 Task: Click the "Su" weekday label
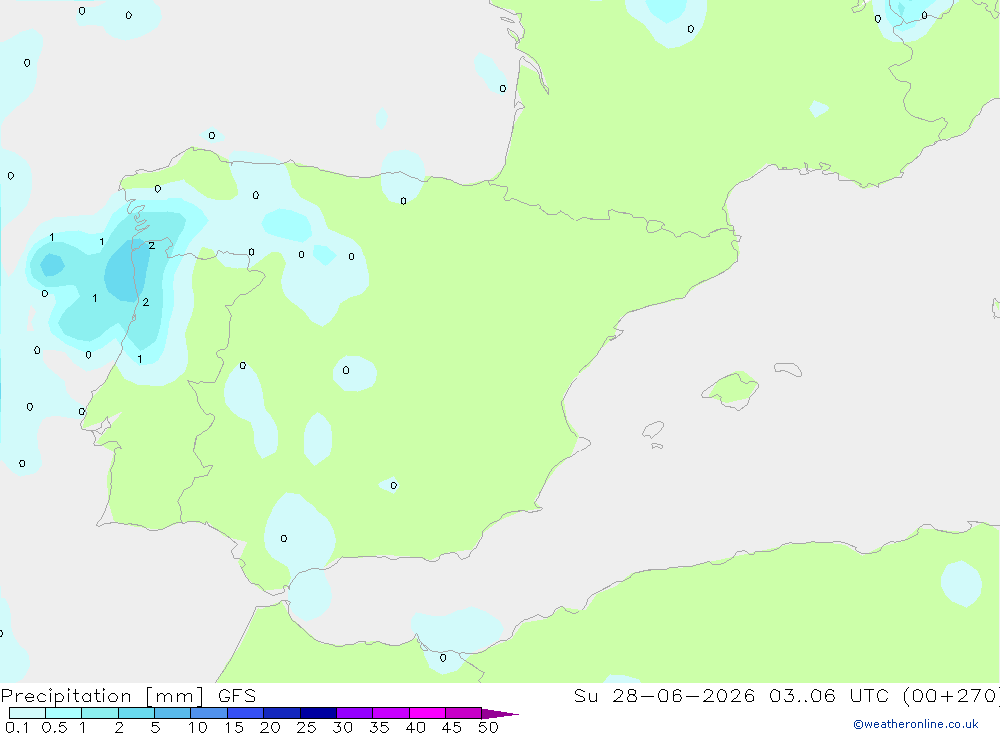tap(585, 695)
